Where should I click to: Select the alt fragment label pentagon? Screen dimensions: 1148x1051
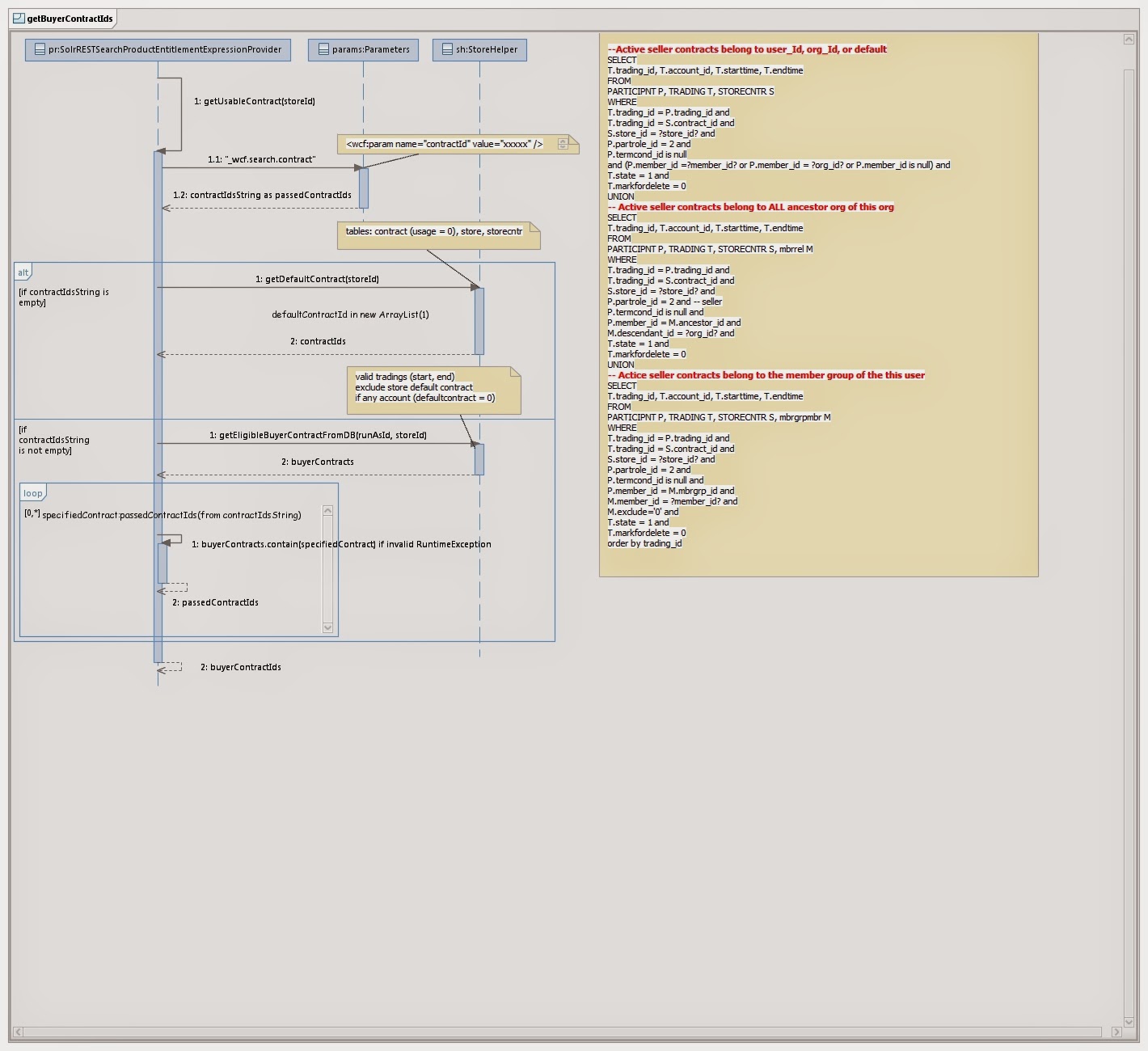tap(24, 272)
